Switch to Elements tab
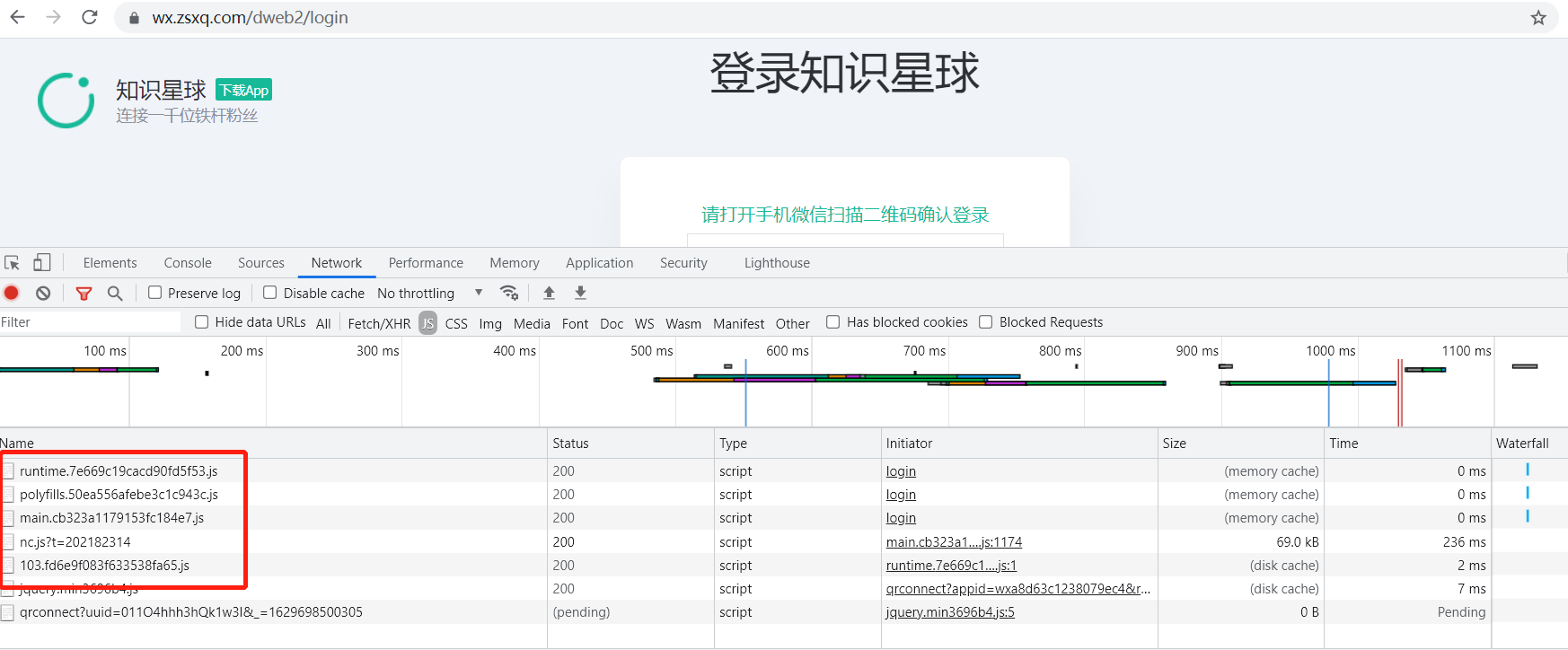Image resolution: width=1568 pixels, height=650 pixels. pyautogui.click(x=110, y=263)
